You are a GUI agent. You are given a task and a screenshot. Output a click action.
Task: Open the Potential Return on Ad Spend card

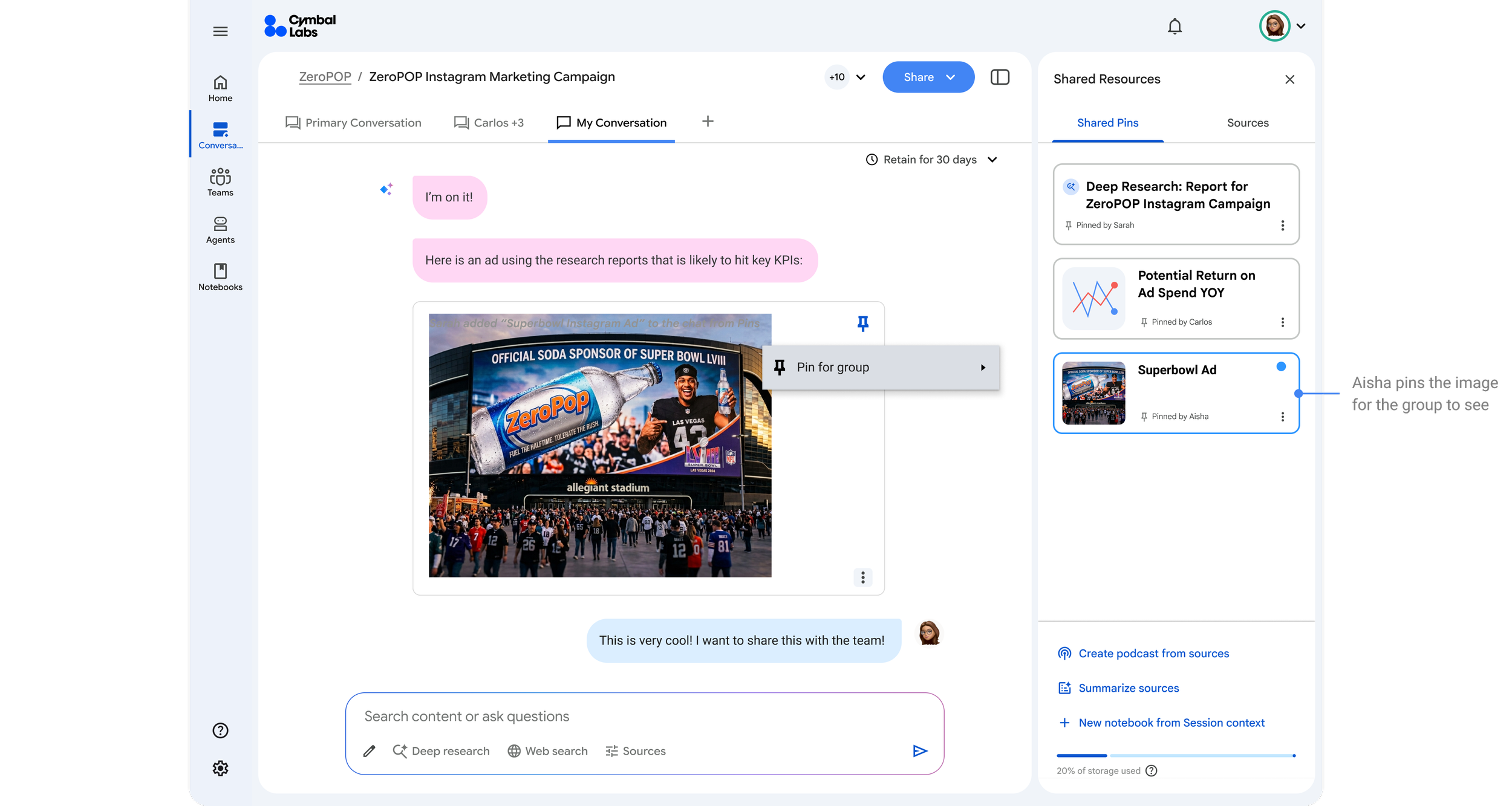click(1176, 299)
